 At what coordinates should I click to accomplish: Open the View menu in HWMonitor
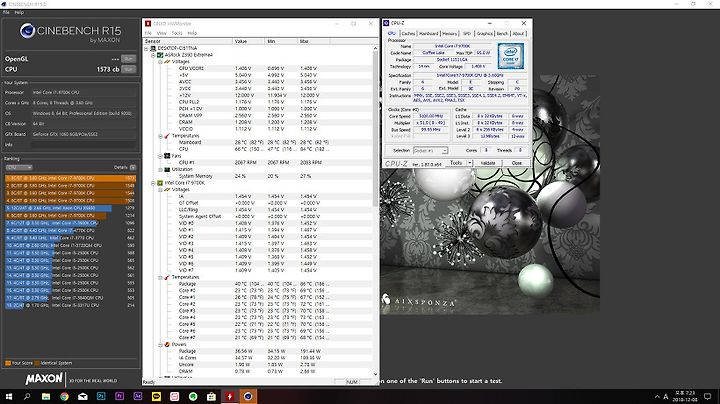[x=162, y=33]
